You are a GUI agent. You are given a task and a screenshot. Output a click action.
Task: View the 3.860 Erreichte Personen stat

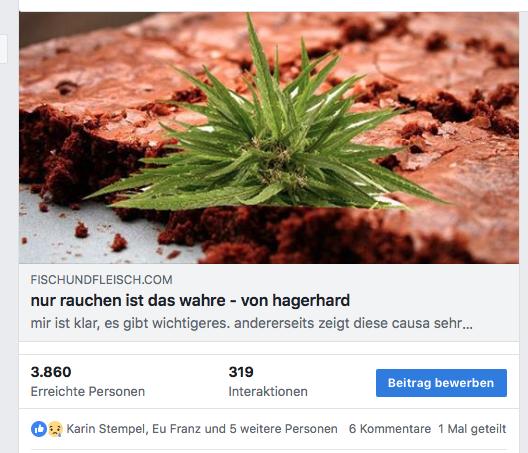(51, 372)
